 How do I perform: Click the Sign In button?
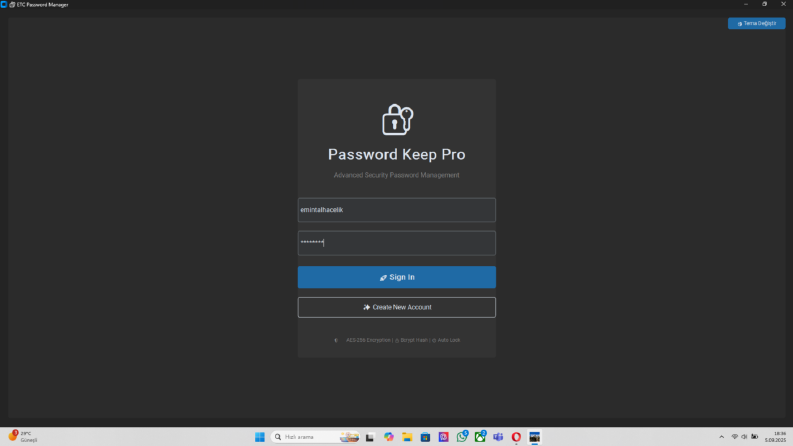click(x=396, y=277)
